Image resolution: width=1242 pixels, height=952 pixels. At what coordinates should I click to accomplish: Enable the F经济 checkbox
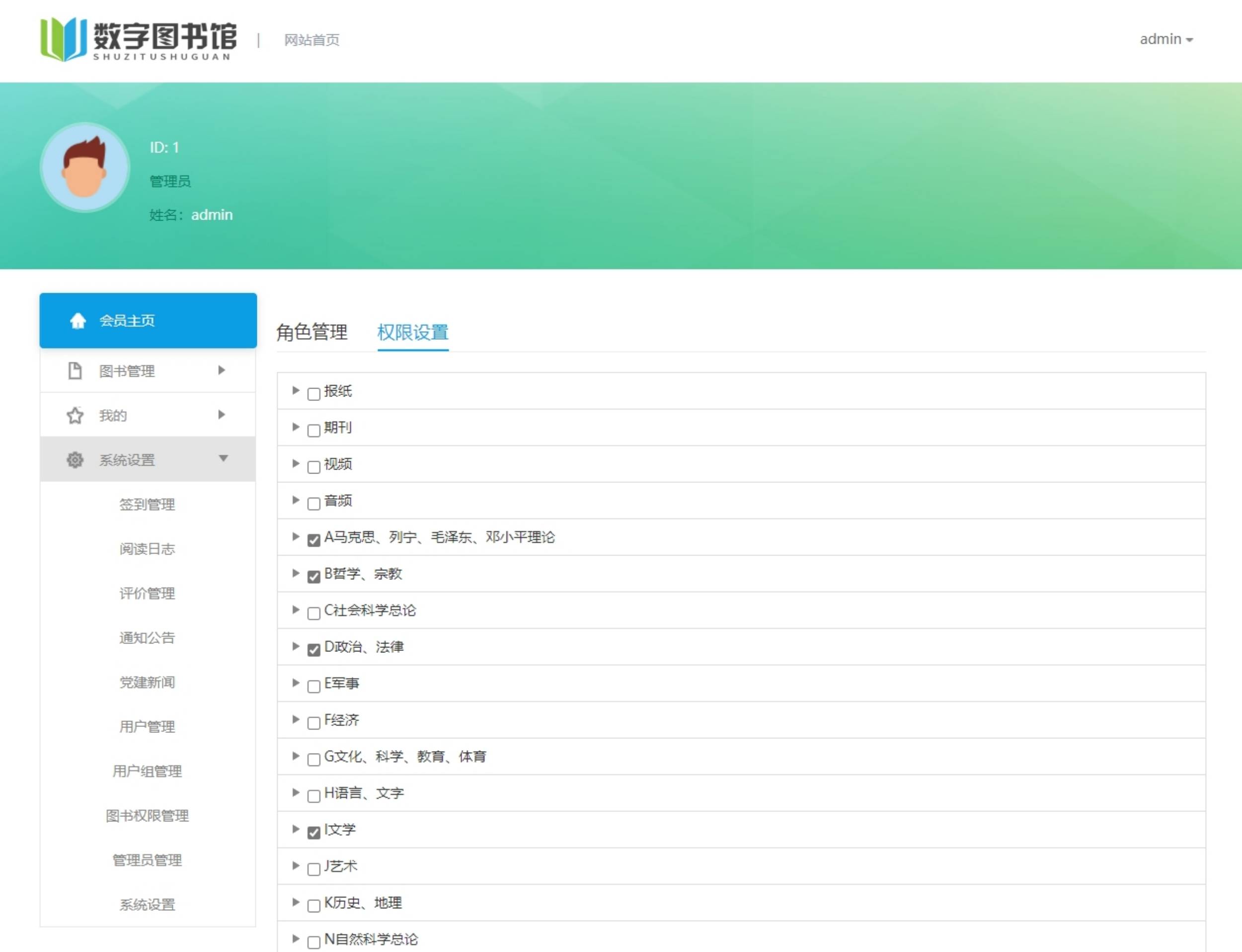click(313, 722)
